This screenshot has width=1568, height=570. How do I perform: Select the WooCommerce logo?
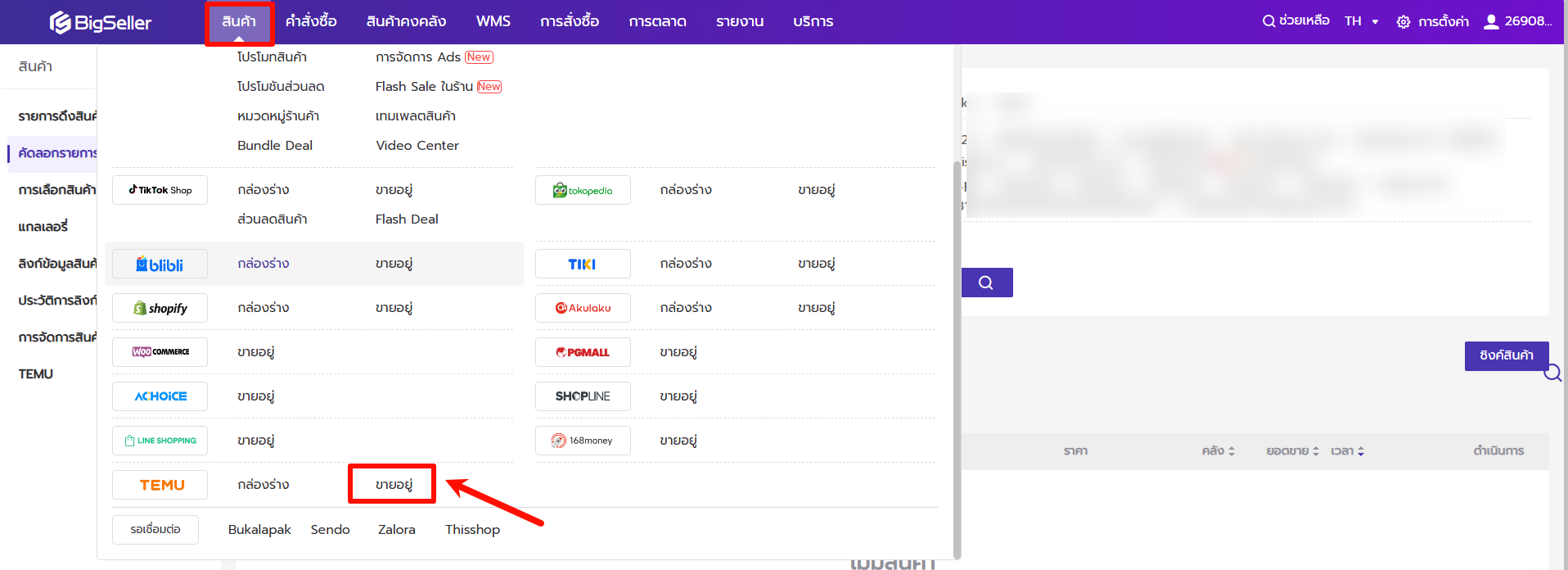click(x=160, y=352)
